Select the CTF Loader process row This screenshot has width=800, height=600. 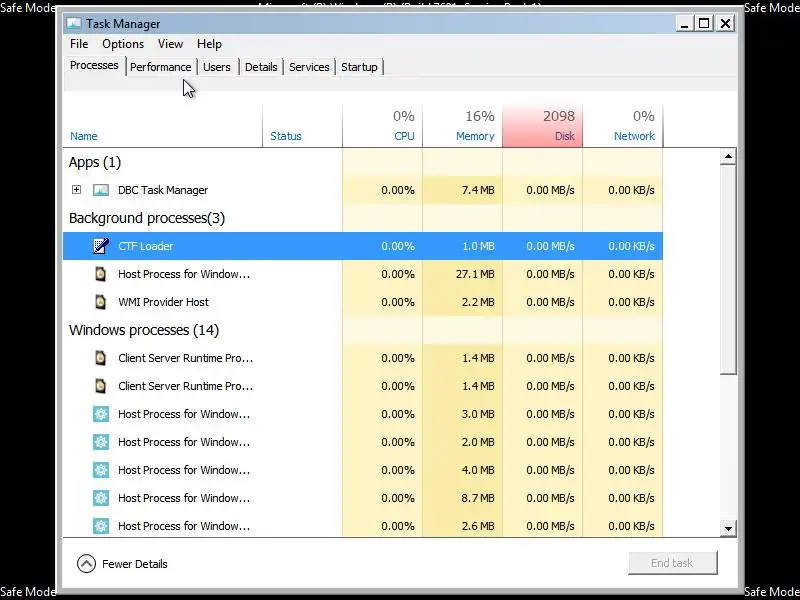363,246
